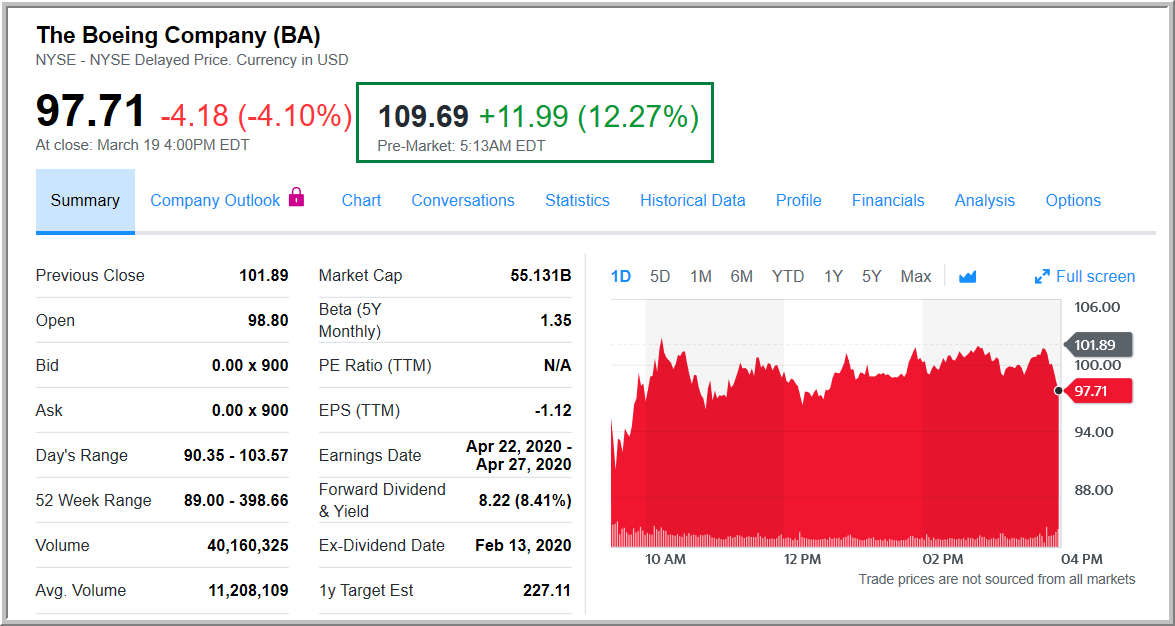Screen dimensions: 1175x626
Task: Click the 106.00 price axis label
Action: [1097, 307]
